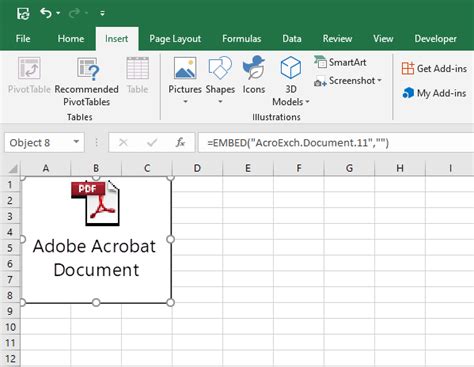Click the Adobe Acrobat Document label
Viewport: 474px width, 367px height.
[x=95, y=258]
